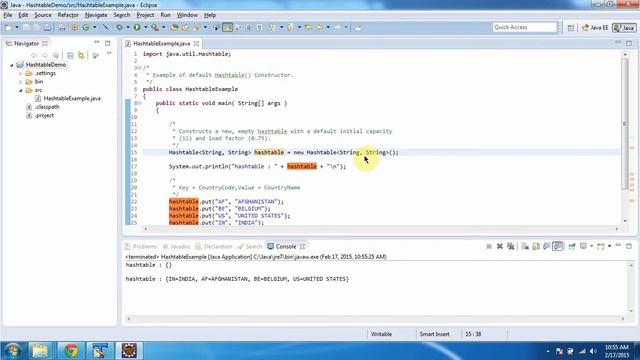Click the editor vertical scrollbar
This screenshot has width=640, height=360.
coord(625,124)
